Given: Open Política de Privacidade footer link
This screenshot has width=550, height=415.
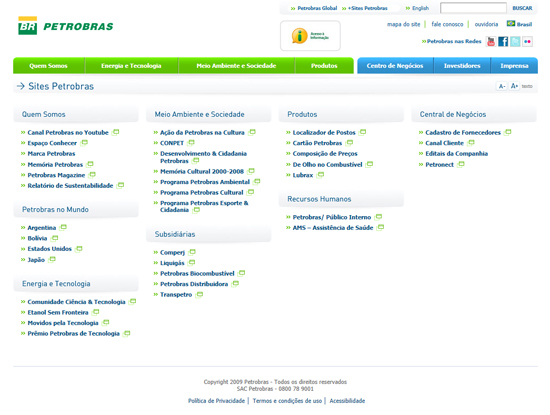Looking at the screenshot, I should click(x=216, y=401).
